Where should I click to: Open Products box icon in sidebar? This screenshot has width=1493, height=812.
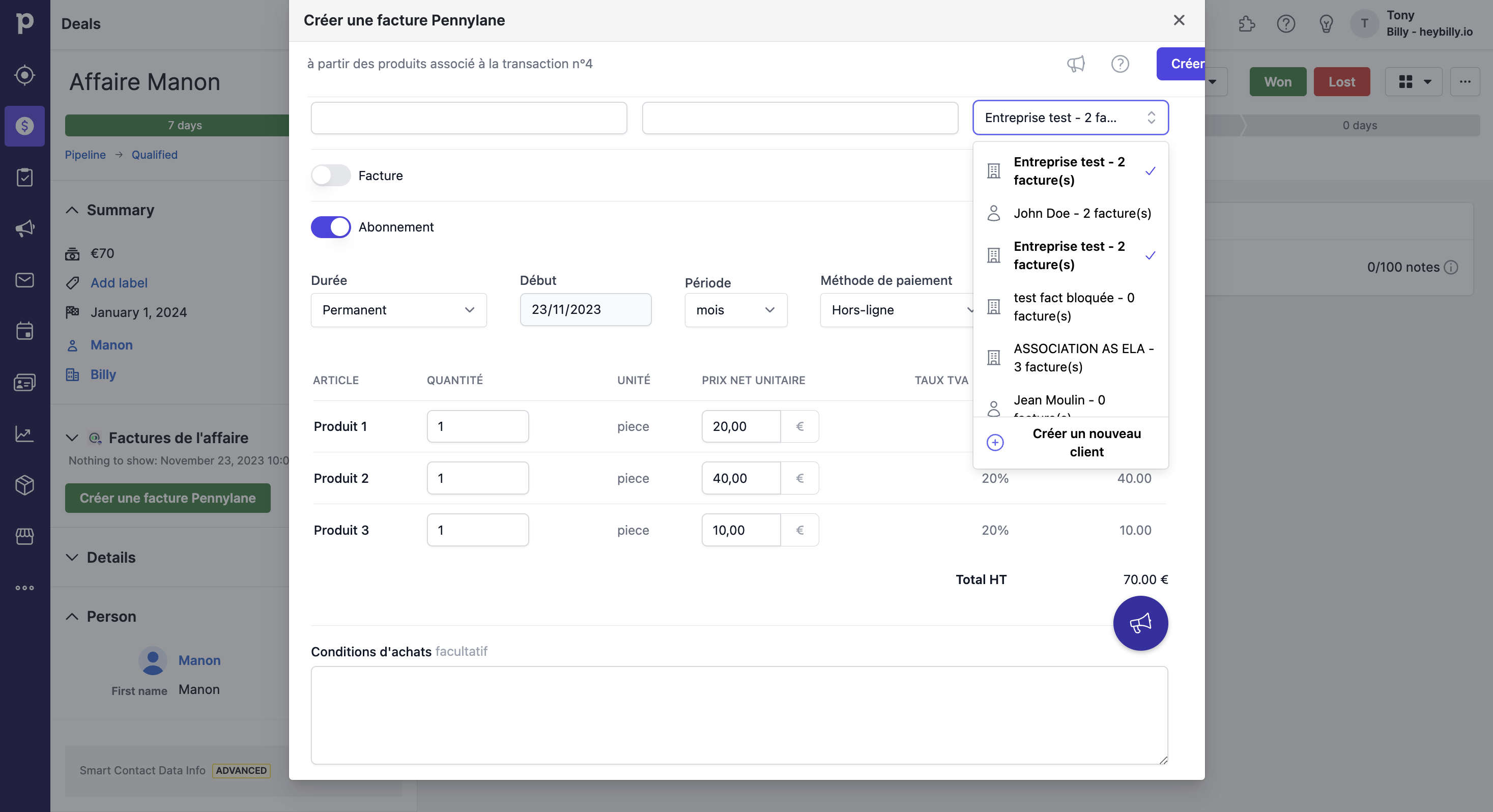pos(24,485)
